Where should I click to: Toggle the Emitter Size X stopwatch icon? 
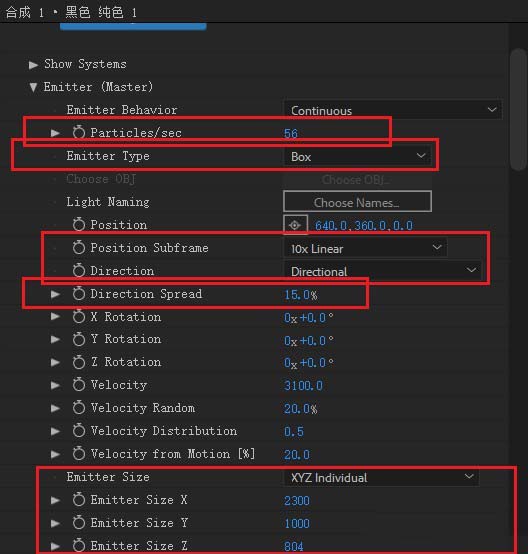pyautogui.click(x=79, y=500)
